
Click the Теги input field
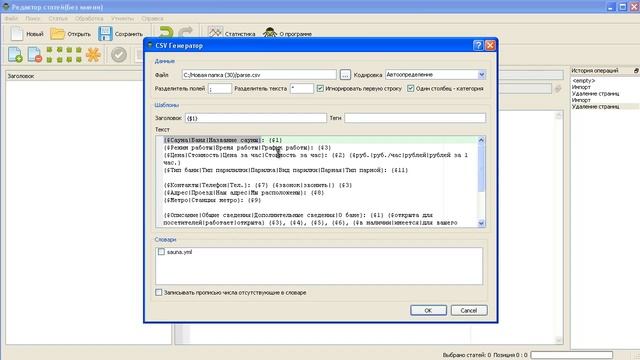415,118
